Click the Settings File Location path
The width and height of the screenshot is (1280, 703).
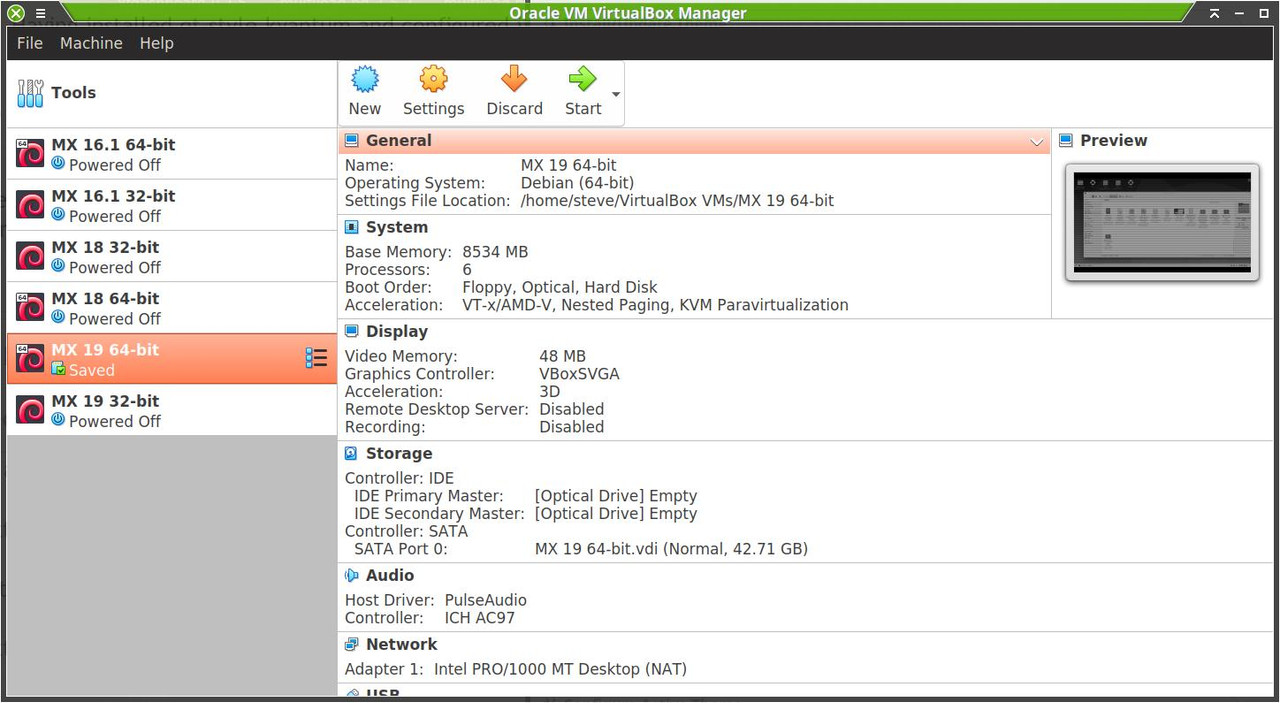pyautogui.click(x=677, y=201)
